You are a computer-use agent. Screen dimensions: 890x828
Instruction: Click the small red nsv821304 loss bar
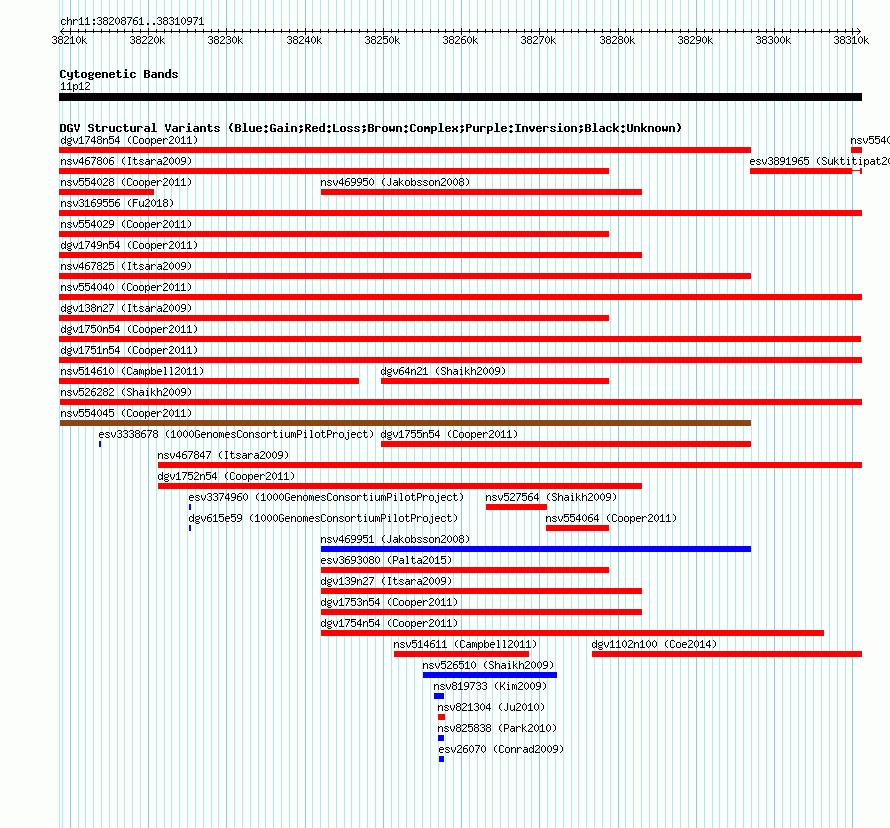442,717
